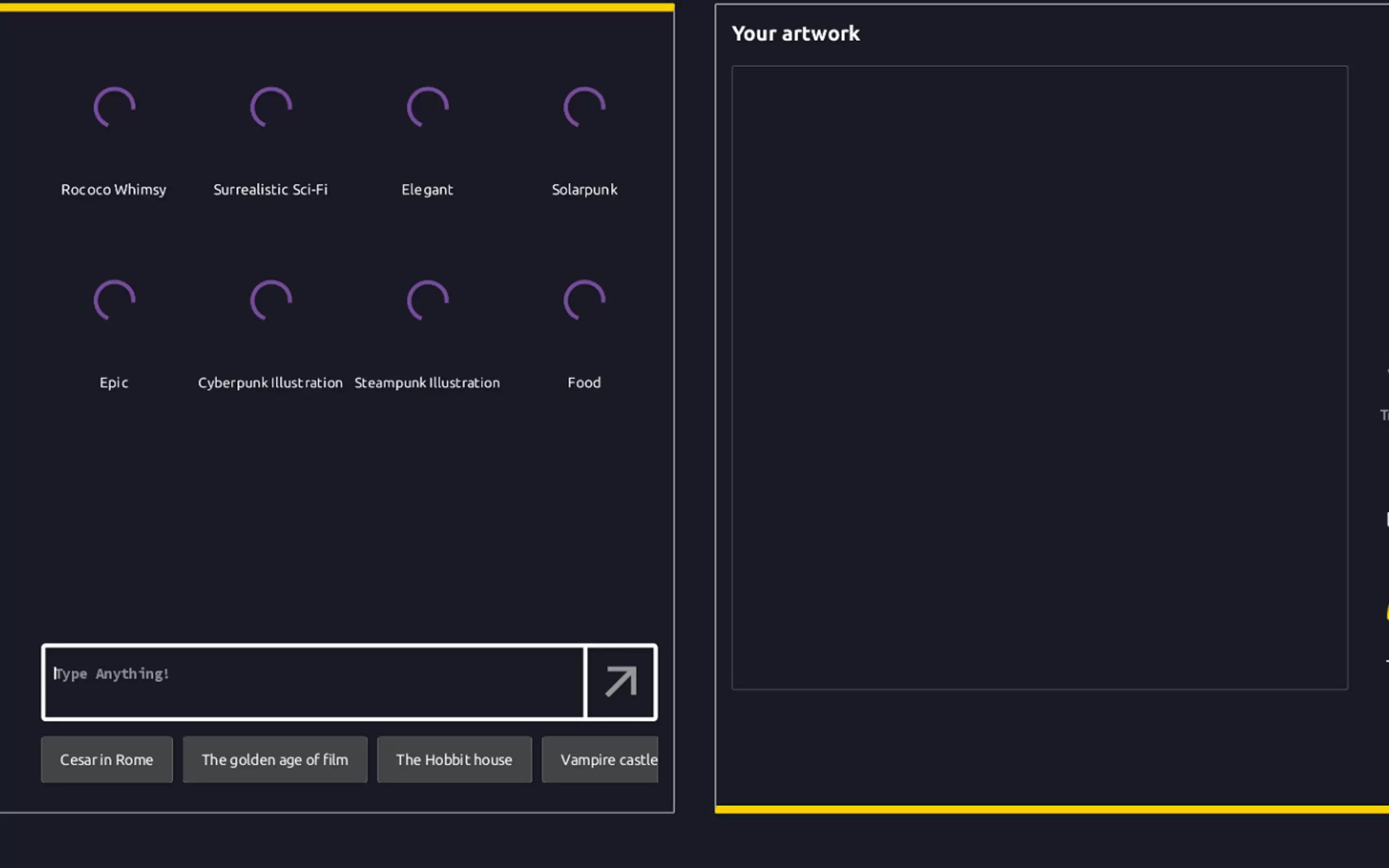Viewport: 1389px width, 868px height.
Task: Click the Food label text
Action: (585, 382)
